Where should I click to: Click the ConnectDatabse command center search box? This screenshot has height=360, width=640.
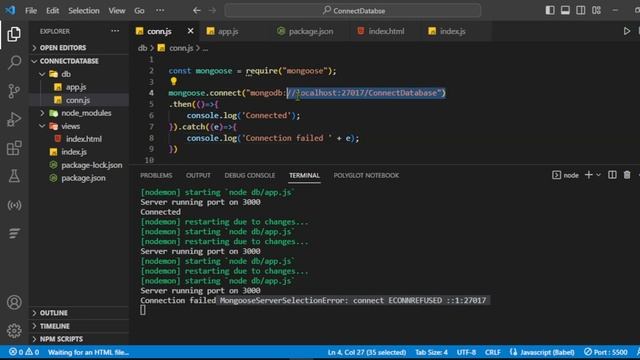coord(353,11)
